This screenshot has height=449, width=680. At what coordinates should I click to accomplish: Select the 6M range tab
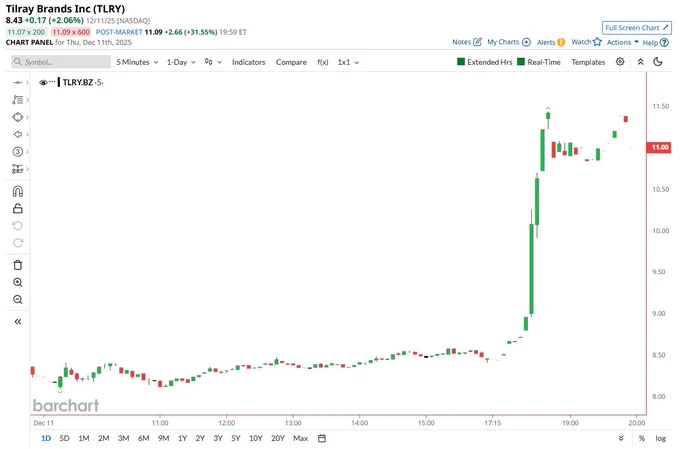click(x=143, y=438)
